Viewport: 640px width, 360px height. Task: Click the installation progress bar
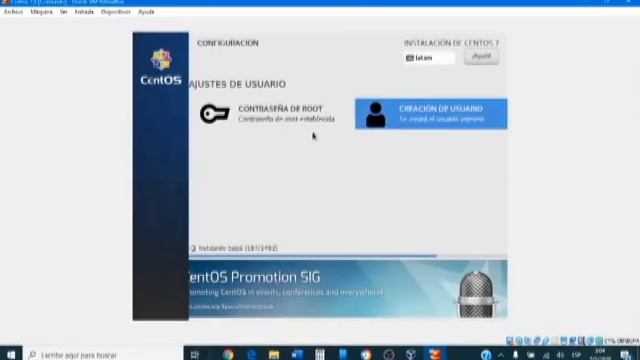(348, 256)
